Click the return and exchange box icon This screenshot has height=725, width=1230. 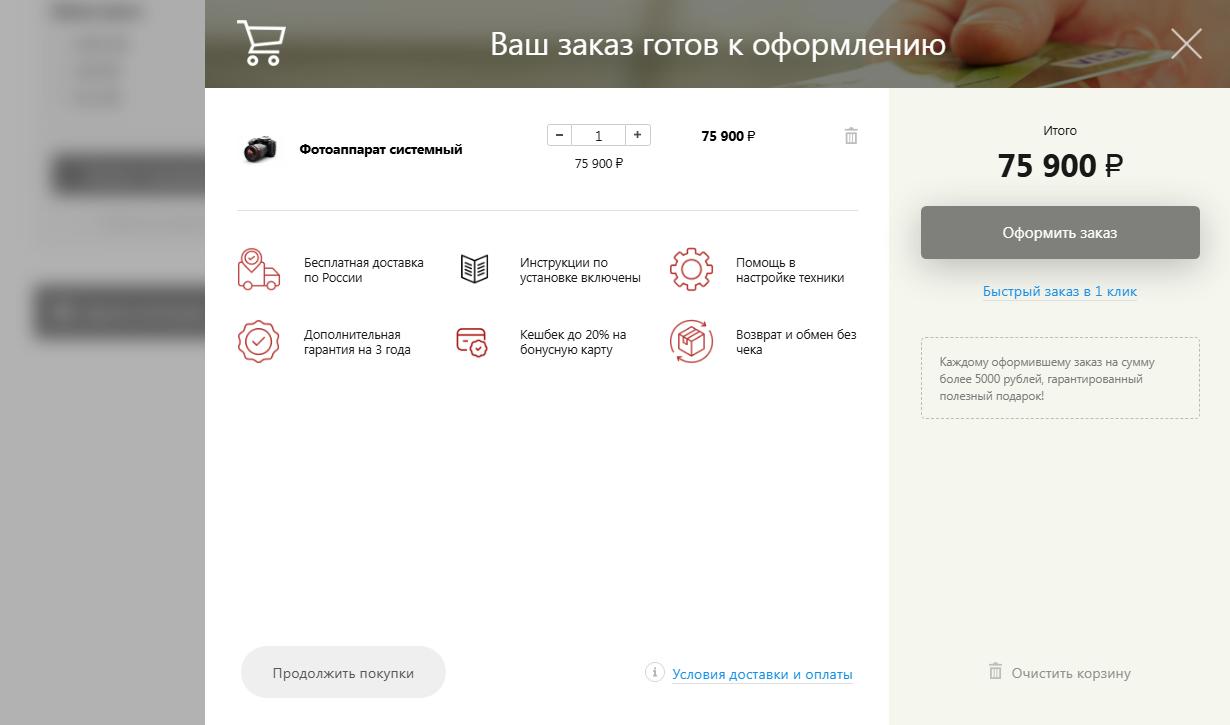(x=691, y=342)
